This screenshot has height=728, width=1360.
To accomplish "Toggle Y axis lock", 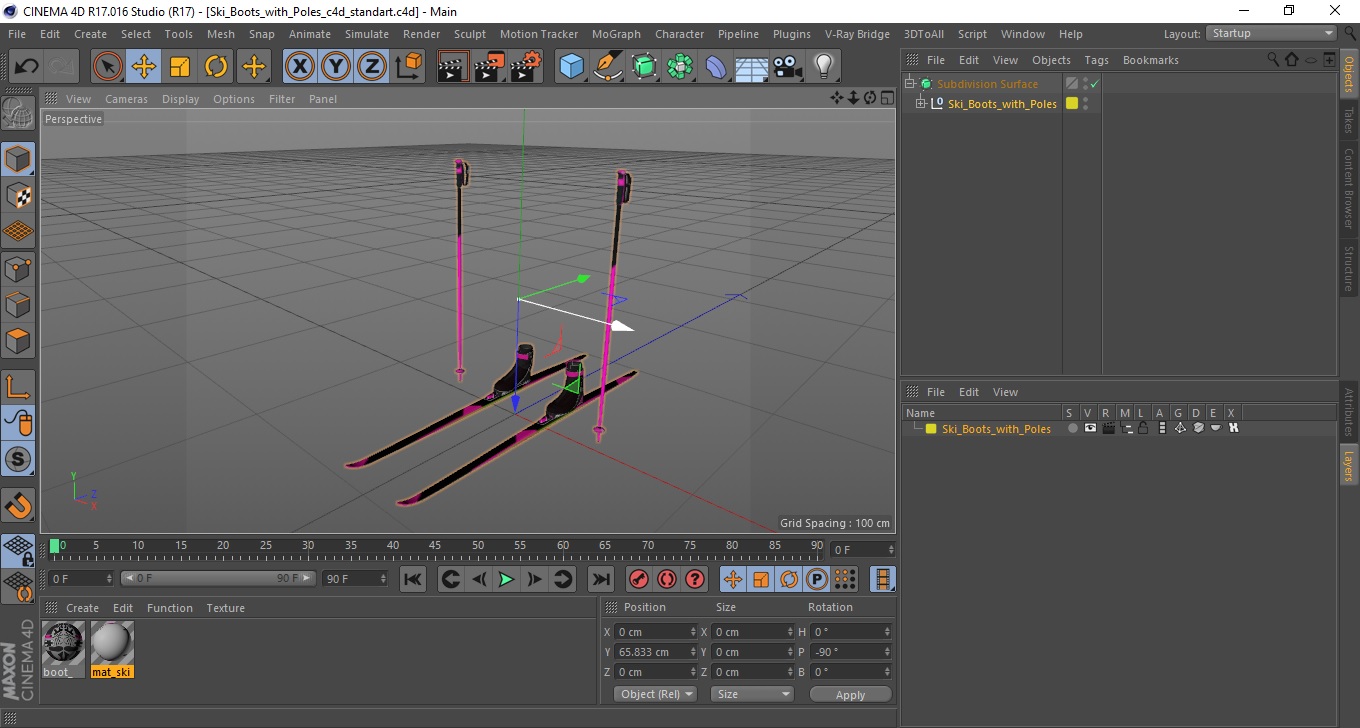I will coord(336,67).
